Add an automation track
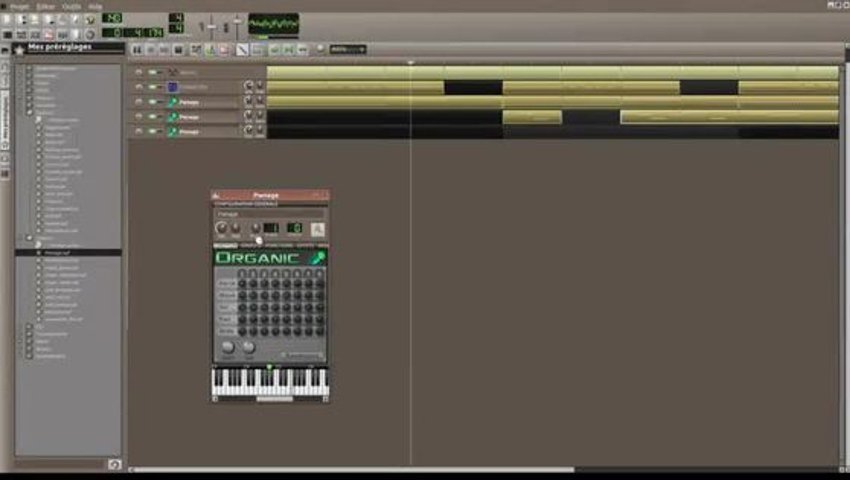850x480 pixels. [223, 49]
